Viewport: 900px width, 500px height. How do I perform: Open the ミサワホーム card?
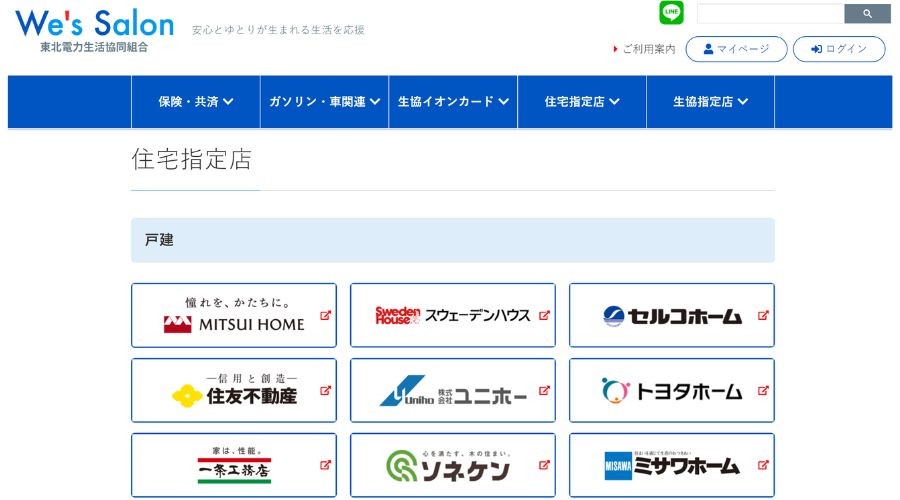(672, 465)
